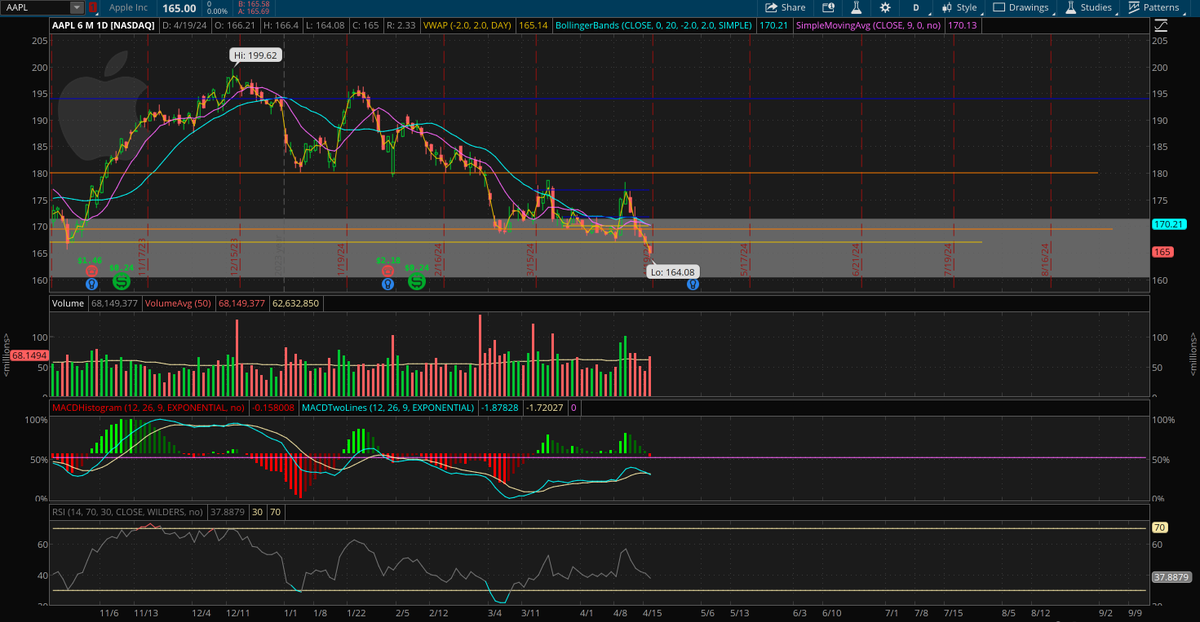
Task: Click the blue lightbulb event icon under $1.46
Action: (x=91, y=283)
